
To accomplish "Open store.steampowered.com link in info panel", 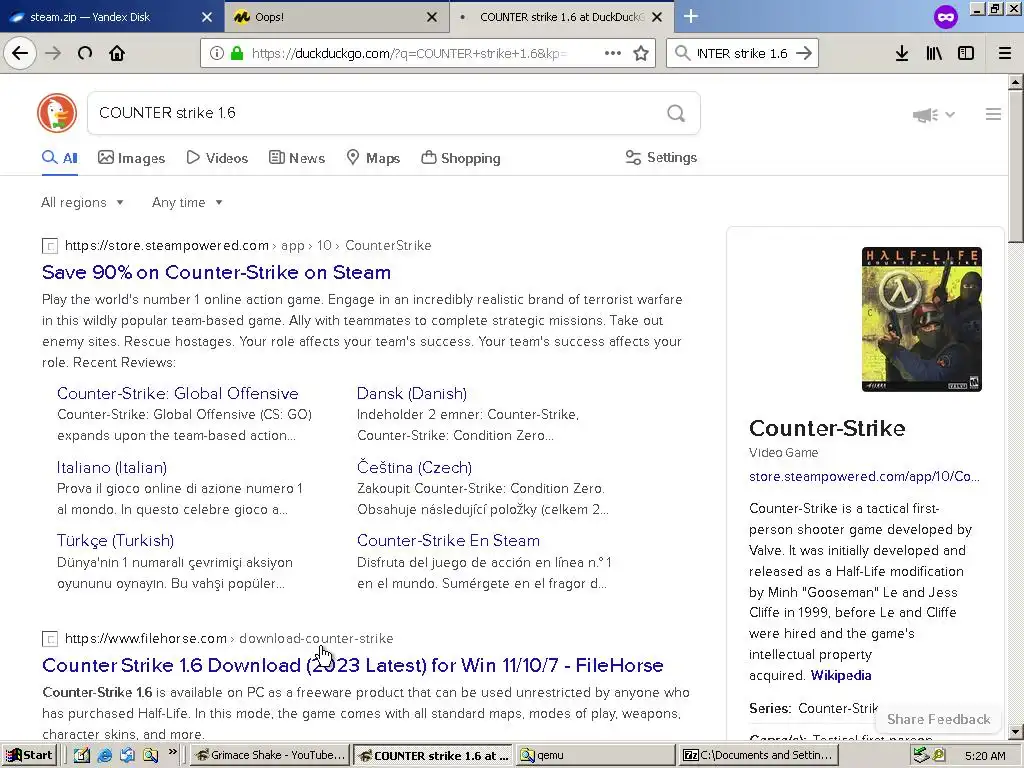I will click(x=864, y=477).
